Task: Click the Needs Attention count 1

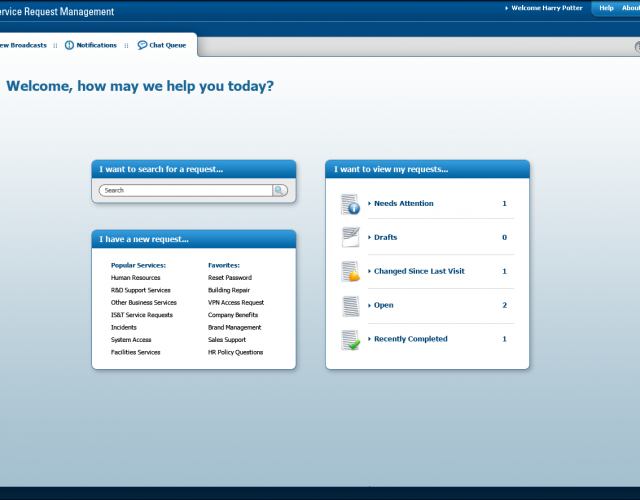Action: pos(504,203)
